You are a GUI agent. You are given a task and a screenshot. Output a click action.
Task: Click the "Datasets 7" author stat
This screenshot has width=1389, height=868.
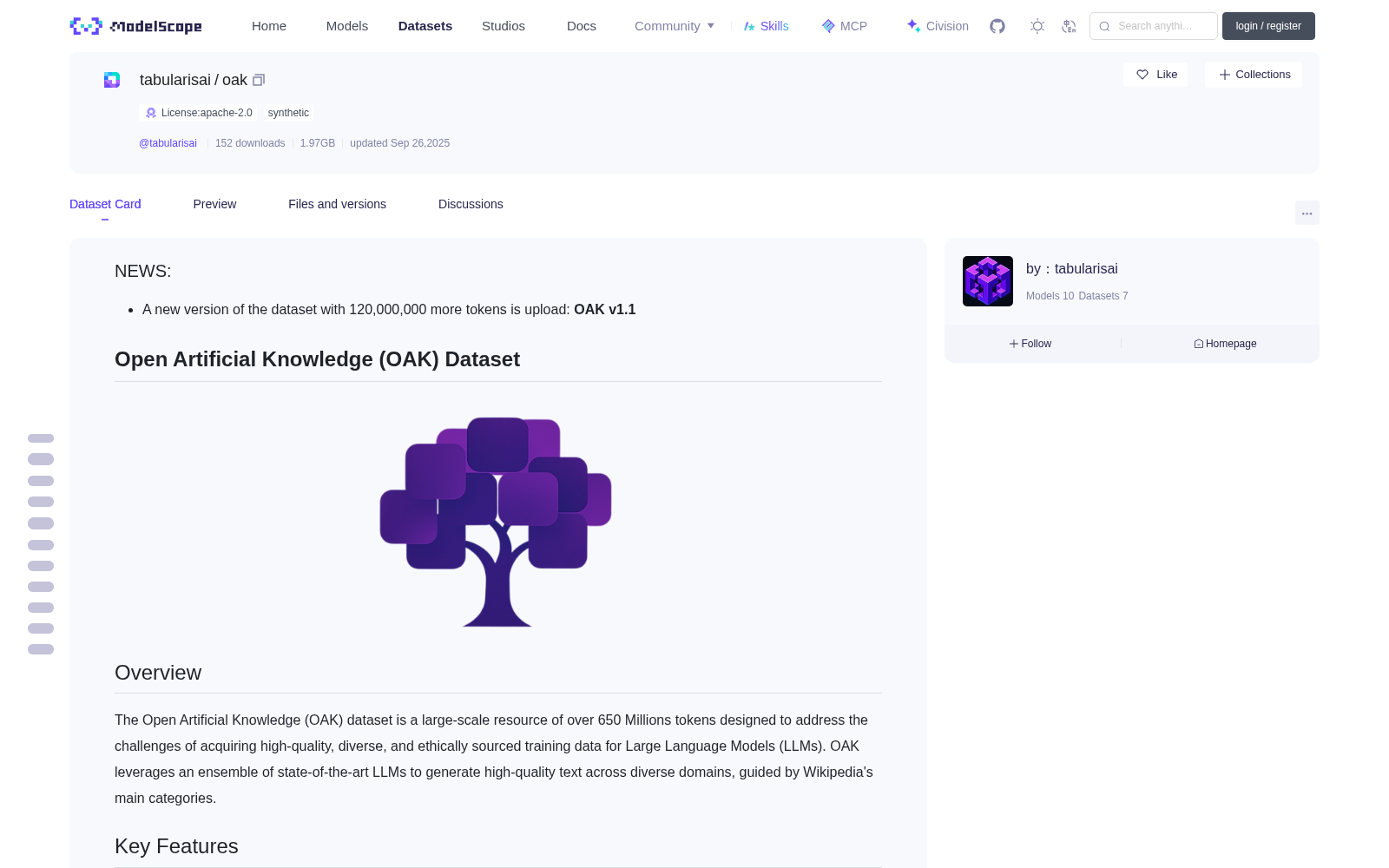pos(1103,296)
